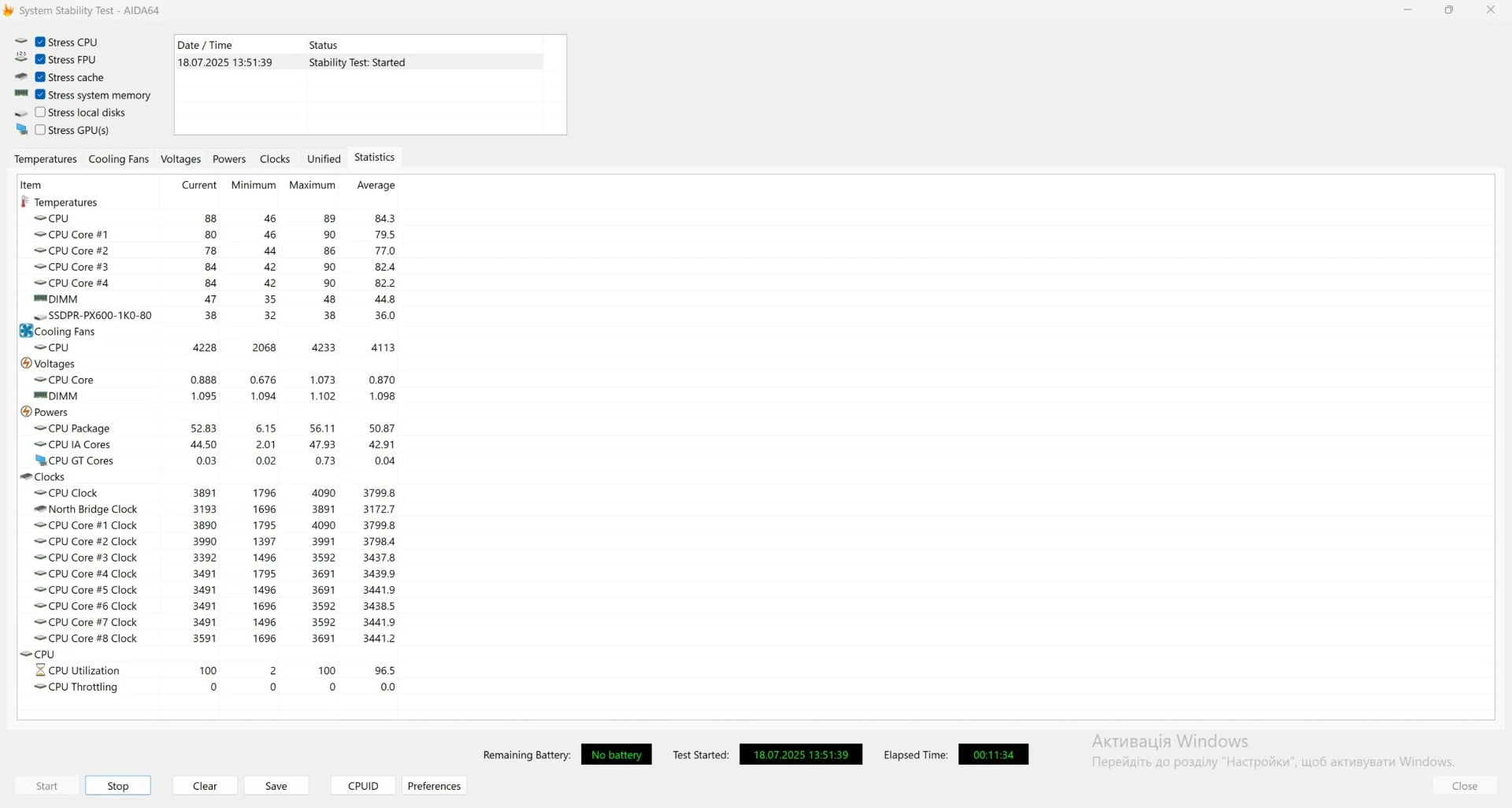The width and height of the screenshot is (1512, 808).
Task: Click the cache chip icon beside Stress cache
Action: 21,76
